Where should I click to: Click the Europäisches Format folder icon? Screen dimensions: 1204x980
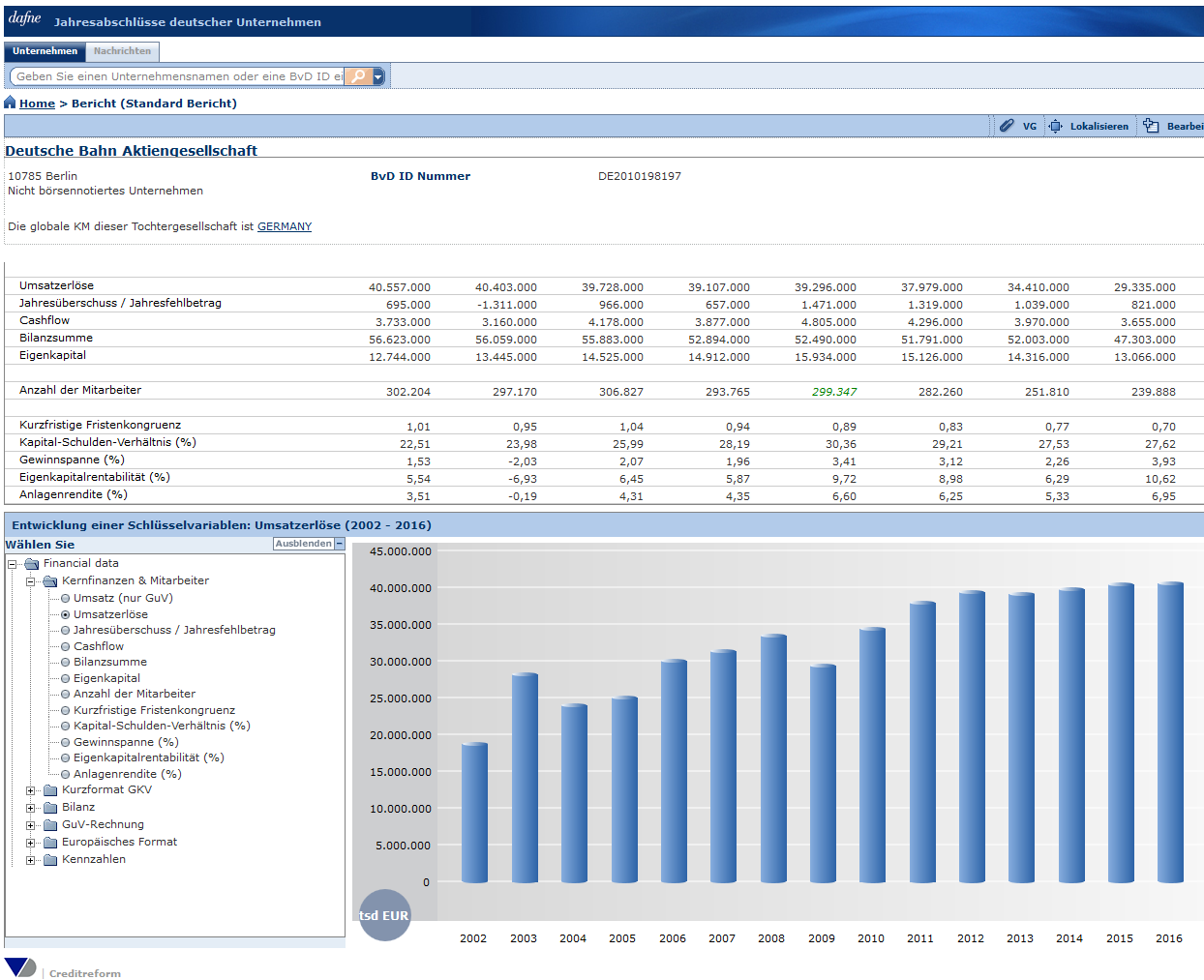(50, 842)
